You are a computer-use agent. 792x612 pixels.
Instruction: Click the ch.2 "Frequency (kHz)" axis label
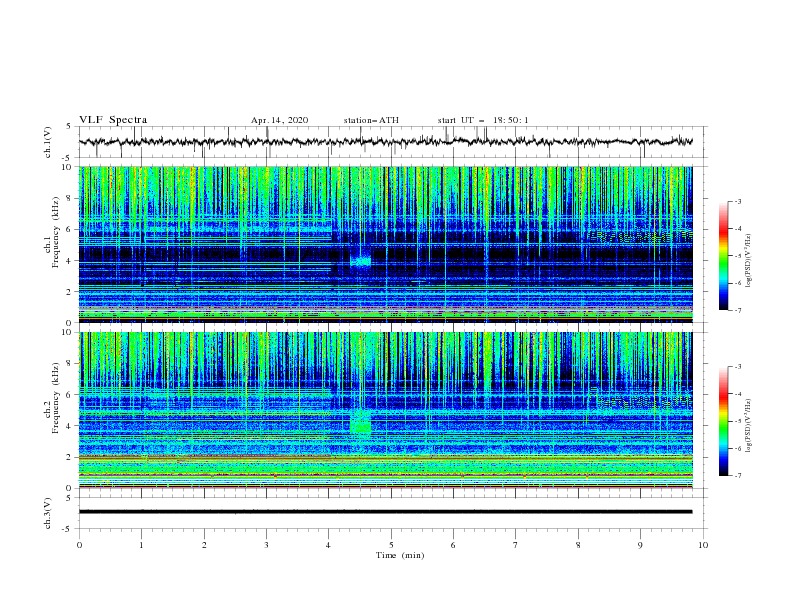click(56, 398)
